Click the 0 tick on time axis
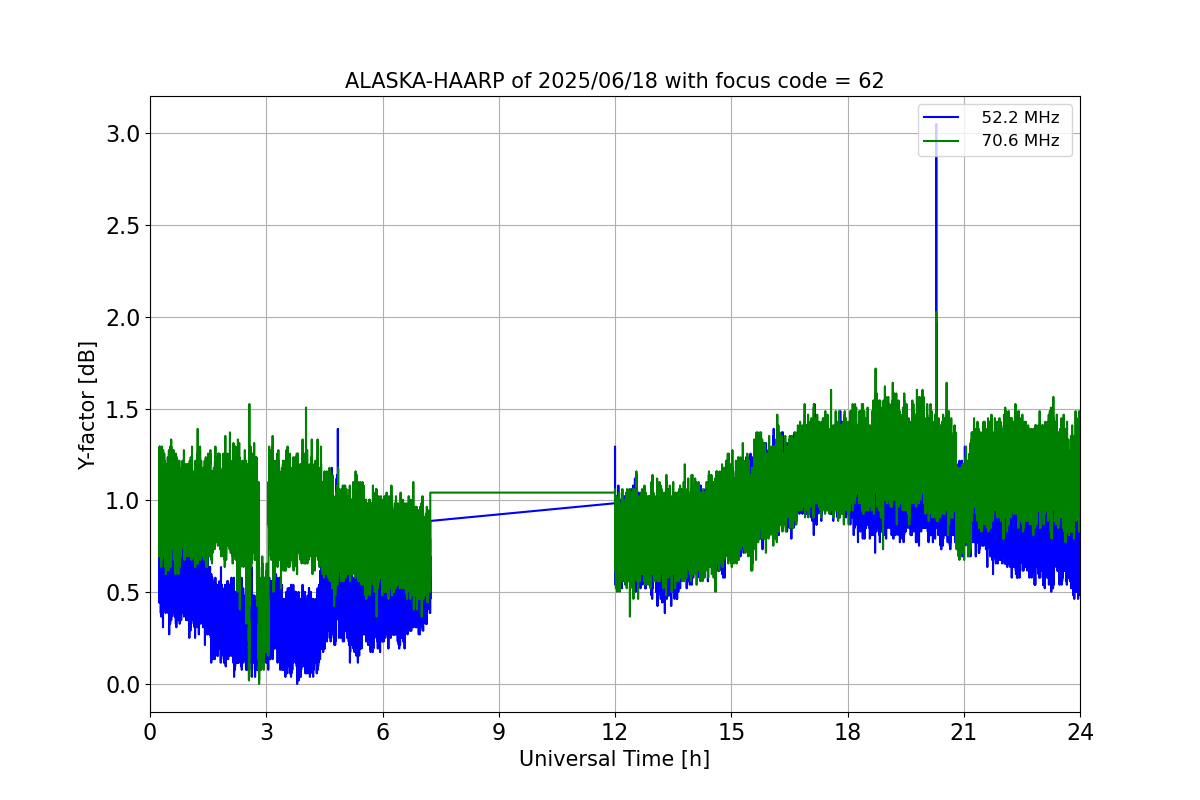Viewport: 1200px width, 800px height. click(x=150, y=731)
